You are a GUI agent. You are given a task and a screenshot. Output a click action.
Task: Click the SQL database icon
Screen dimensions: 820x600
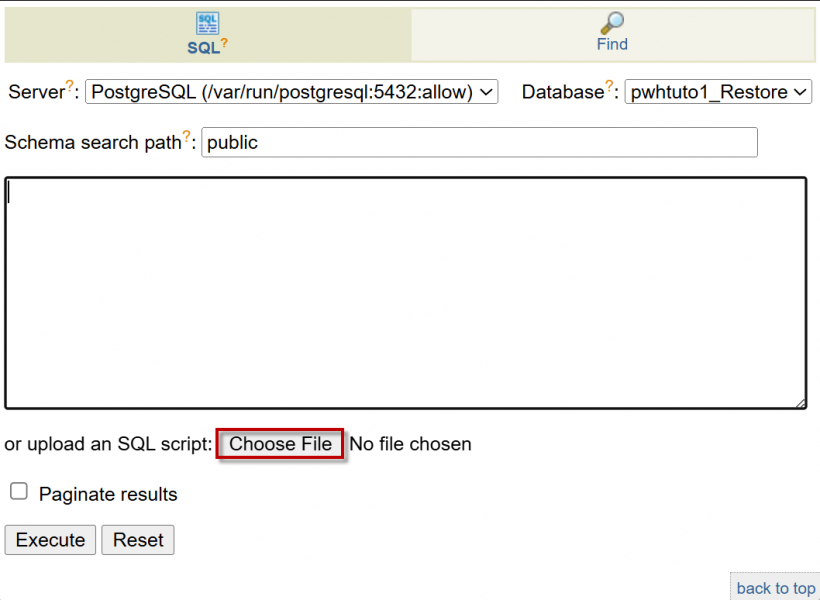207,24
